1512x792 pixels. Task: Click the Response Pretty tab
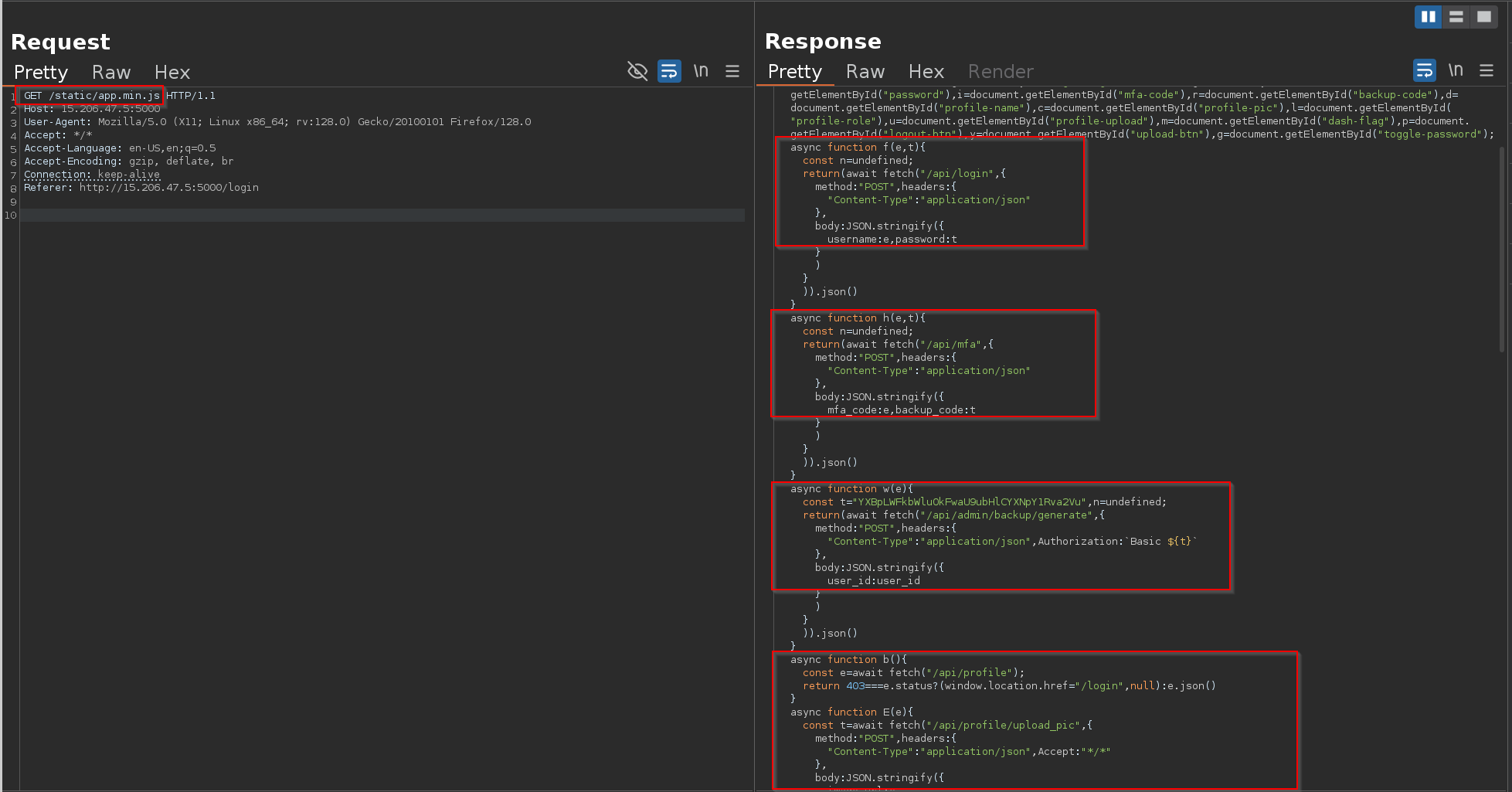click(794, 72)
